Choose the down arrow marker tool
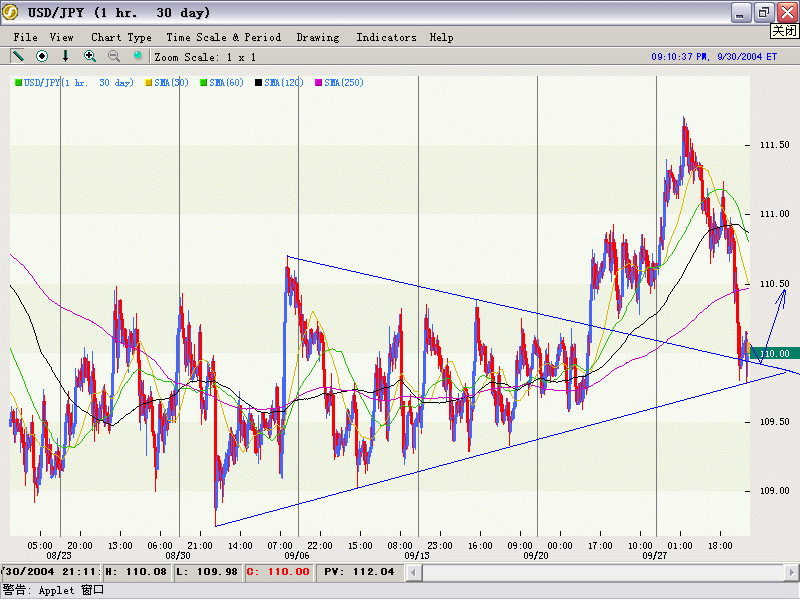Viewport: 800px width, 600px height. (66, 57)
